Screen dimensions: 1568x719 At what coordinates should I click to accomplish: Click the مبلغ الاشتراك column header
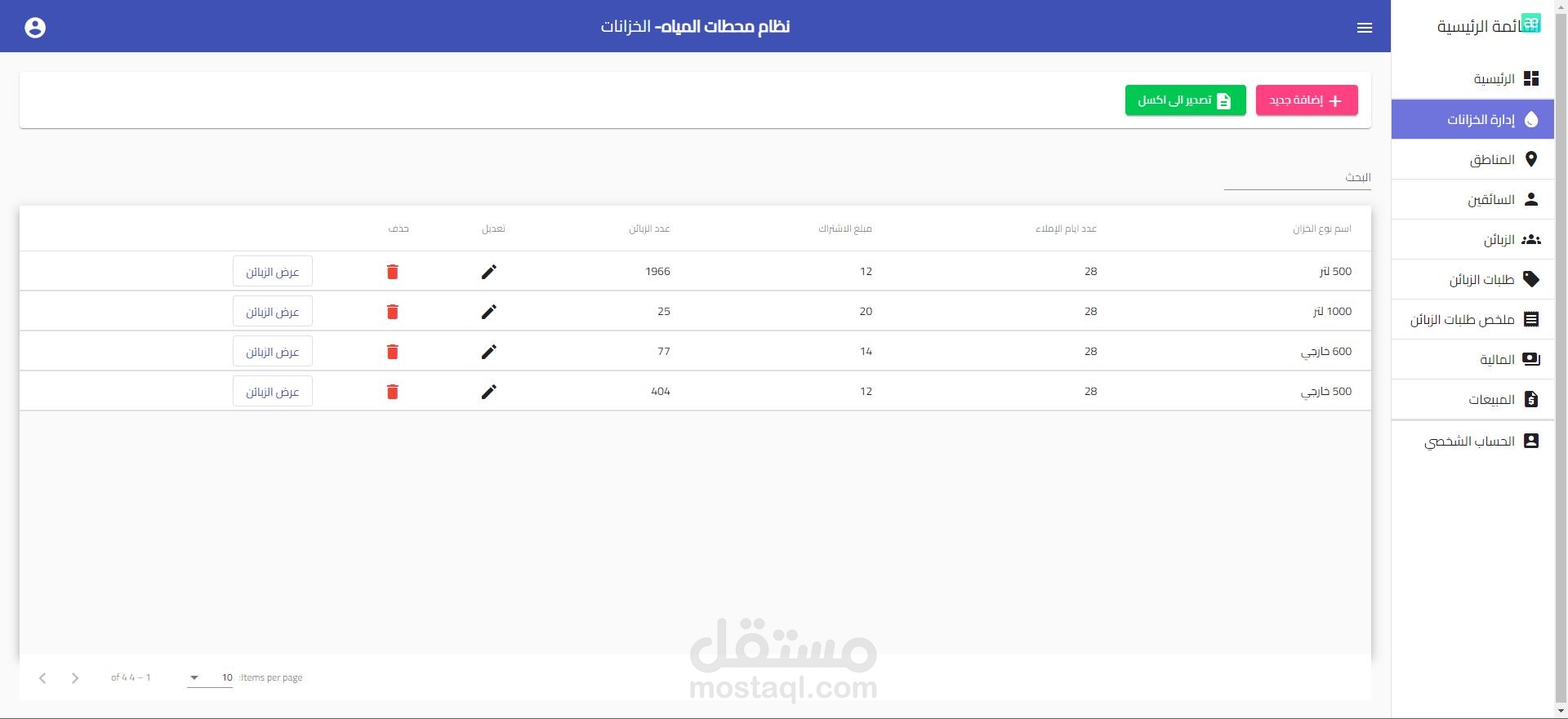(845, 229)
